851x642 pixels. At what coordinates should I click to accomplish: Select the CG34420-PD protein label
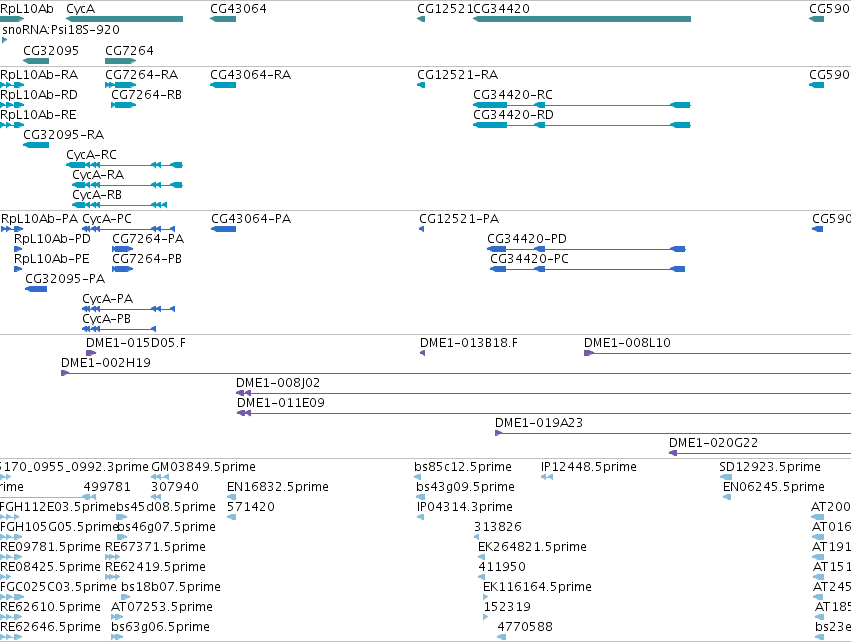tap(526, 239)
